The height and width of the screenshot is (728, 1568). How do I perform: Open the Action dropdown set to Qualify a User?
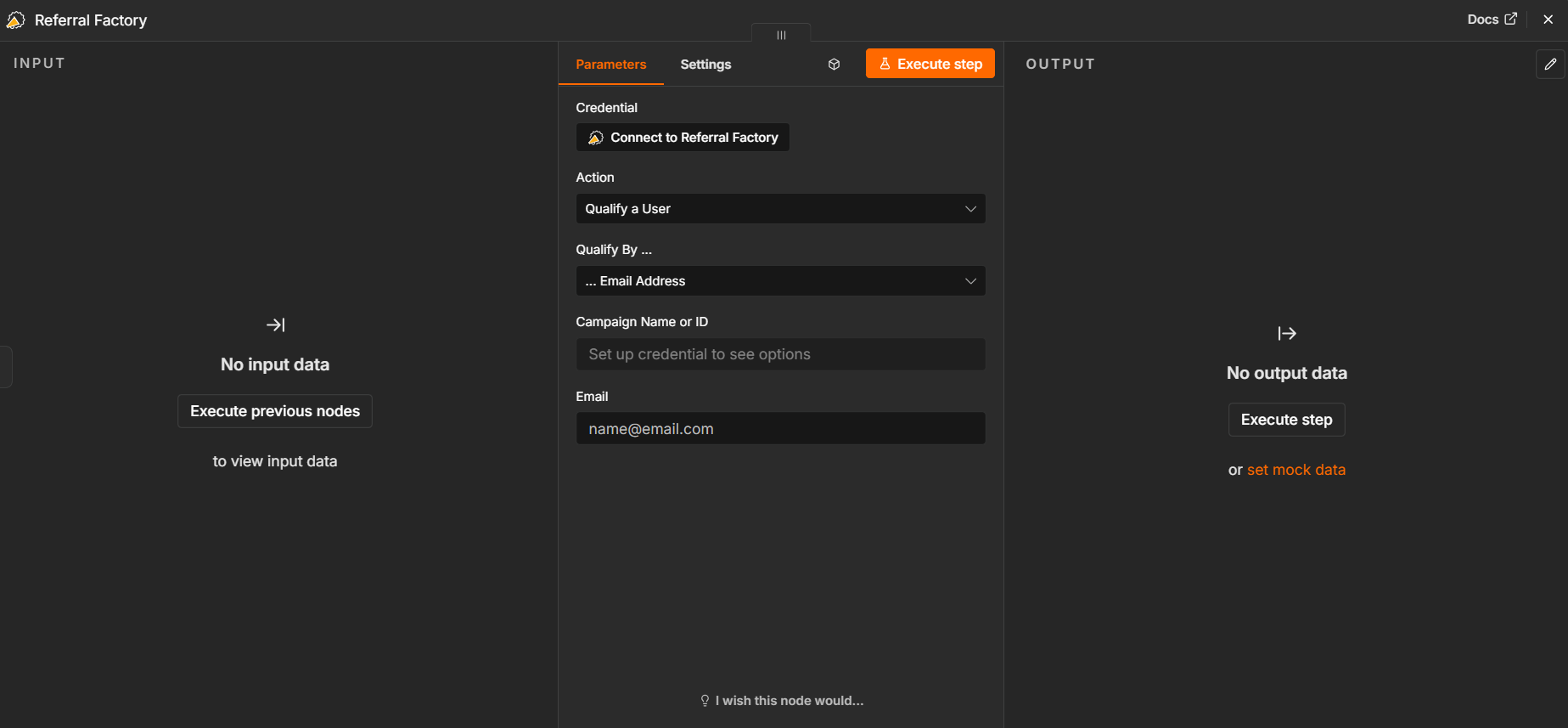click(780, 209)
